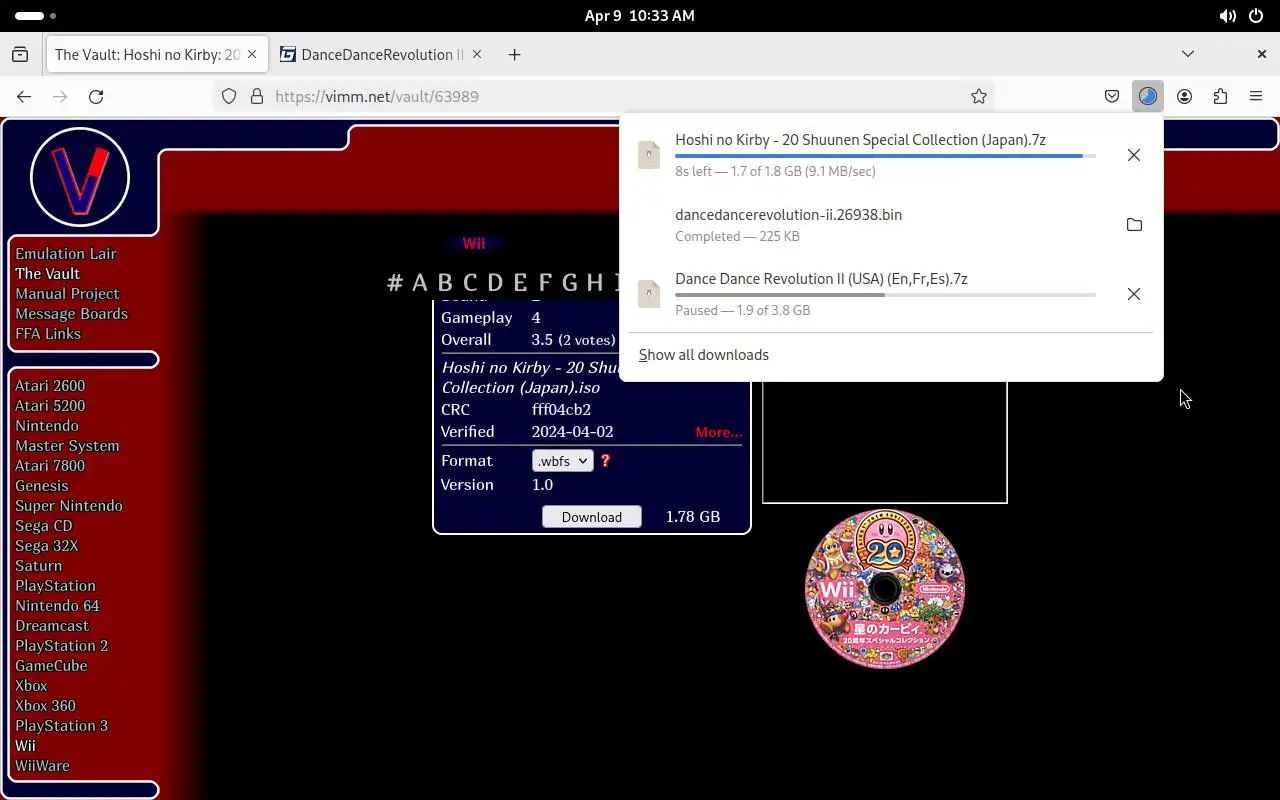Open Firefox View recent browsing
The height and width of the screenshot is (800, 1280).
20,54
